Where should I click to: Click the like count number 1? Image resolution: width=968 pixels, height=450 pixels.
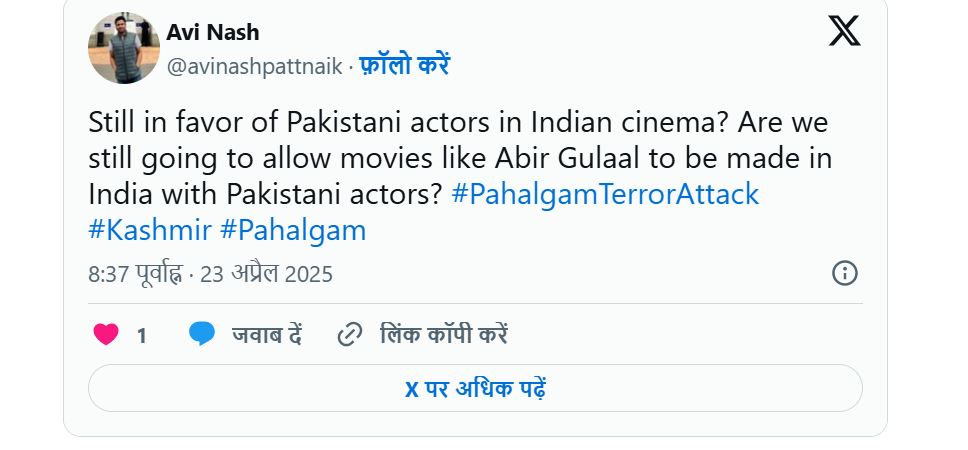click(142, 336)
